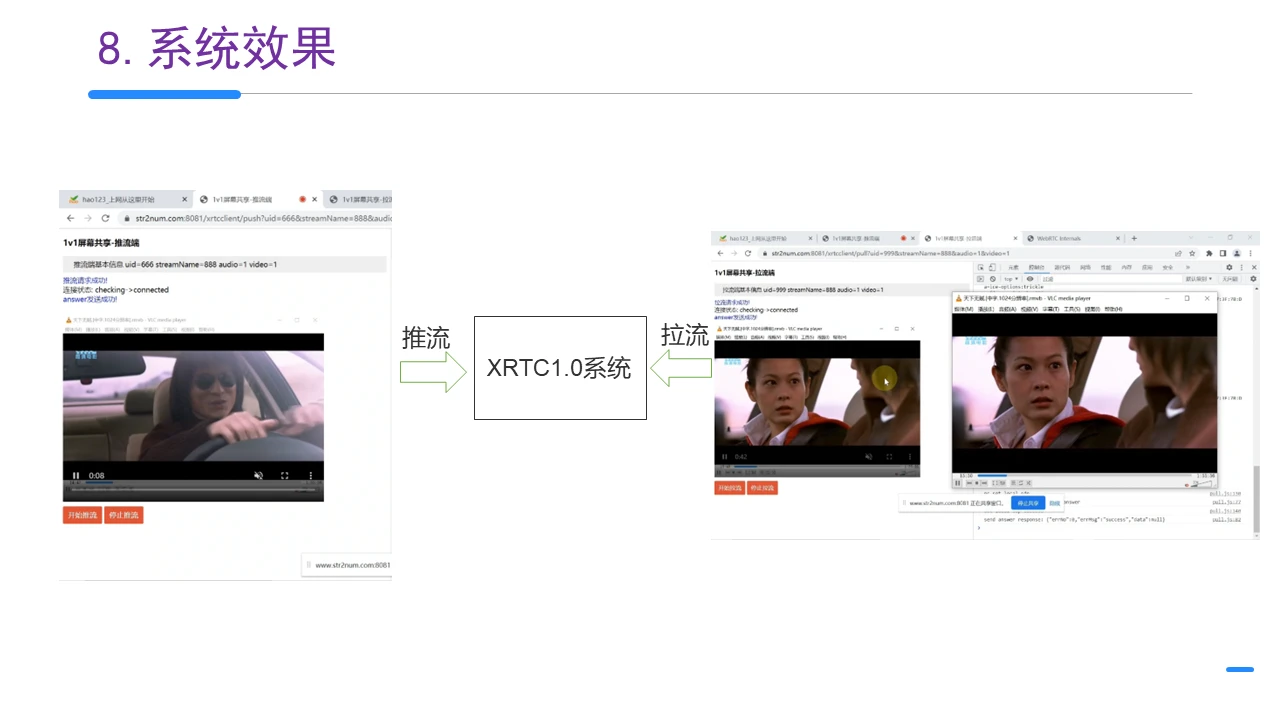The width and height of the screenshot is (1280, 720).
Task: Activate DevTools inspect element icon
Action: click(981, 267)
